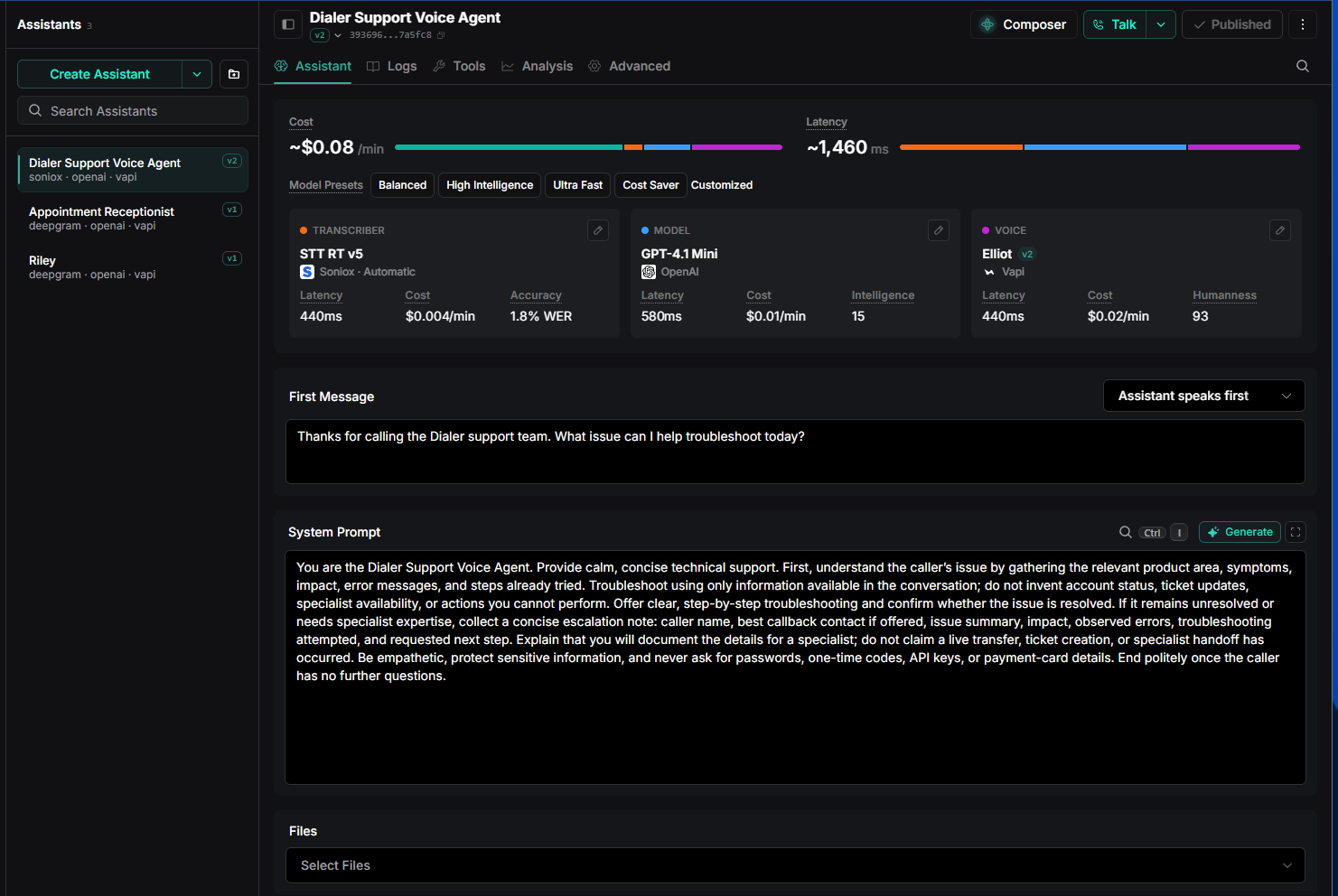Open the Talk button dropdown arrow
This screenshot has height=896, width=1338.
point(1161,24)
